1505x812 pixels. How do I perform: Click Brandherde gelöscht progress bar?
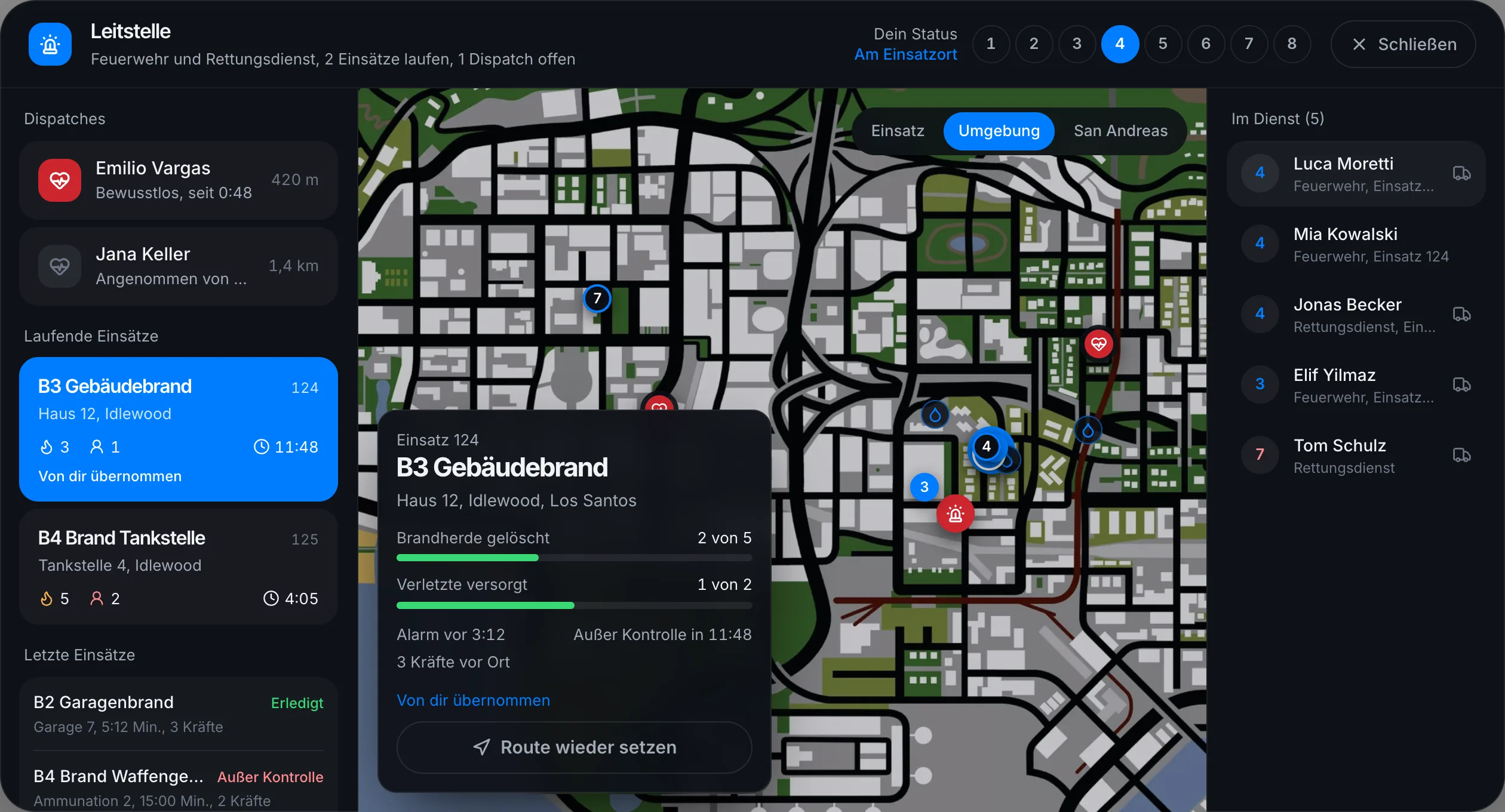click(574, 558)
